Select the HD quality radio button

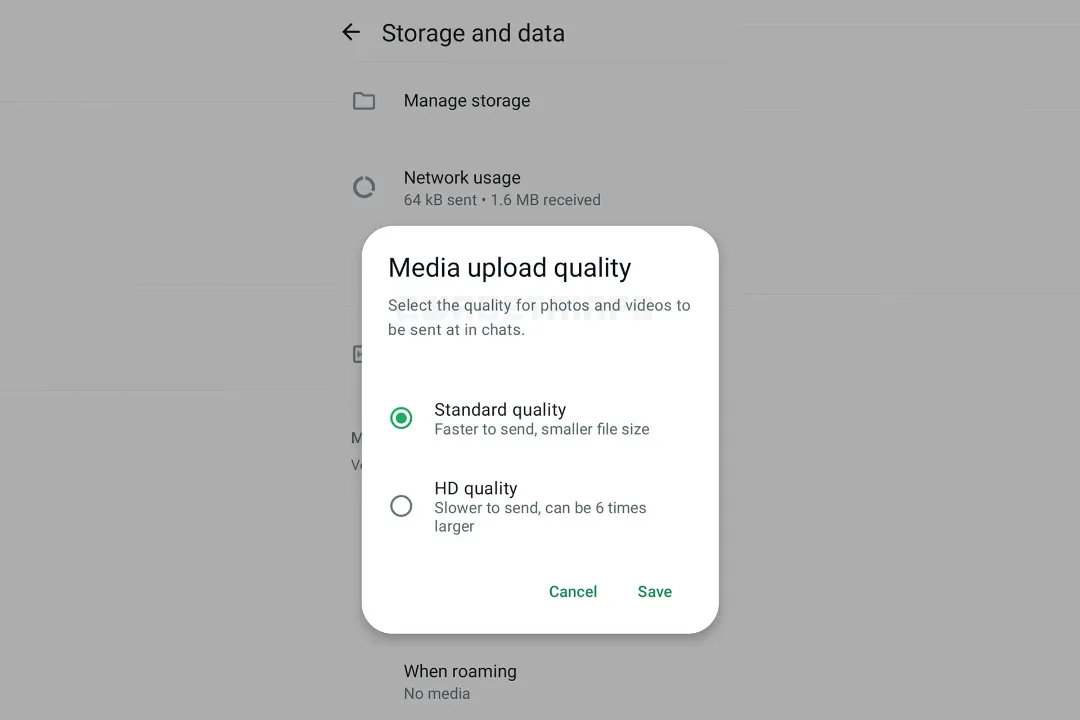coord(401,506)
